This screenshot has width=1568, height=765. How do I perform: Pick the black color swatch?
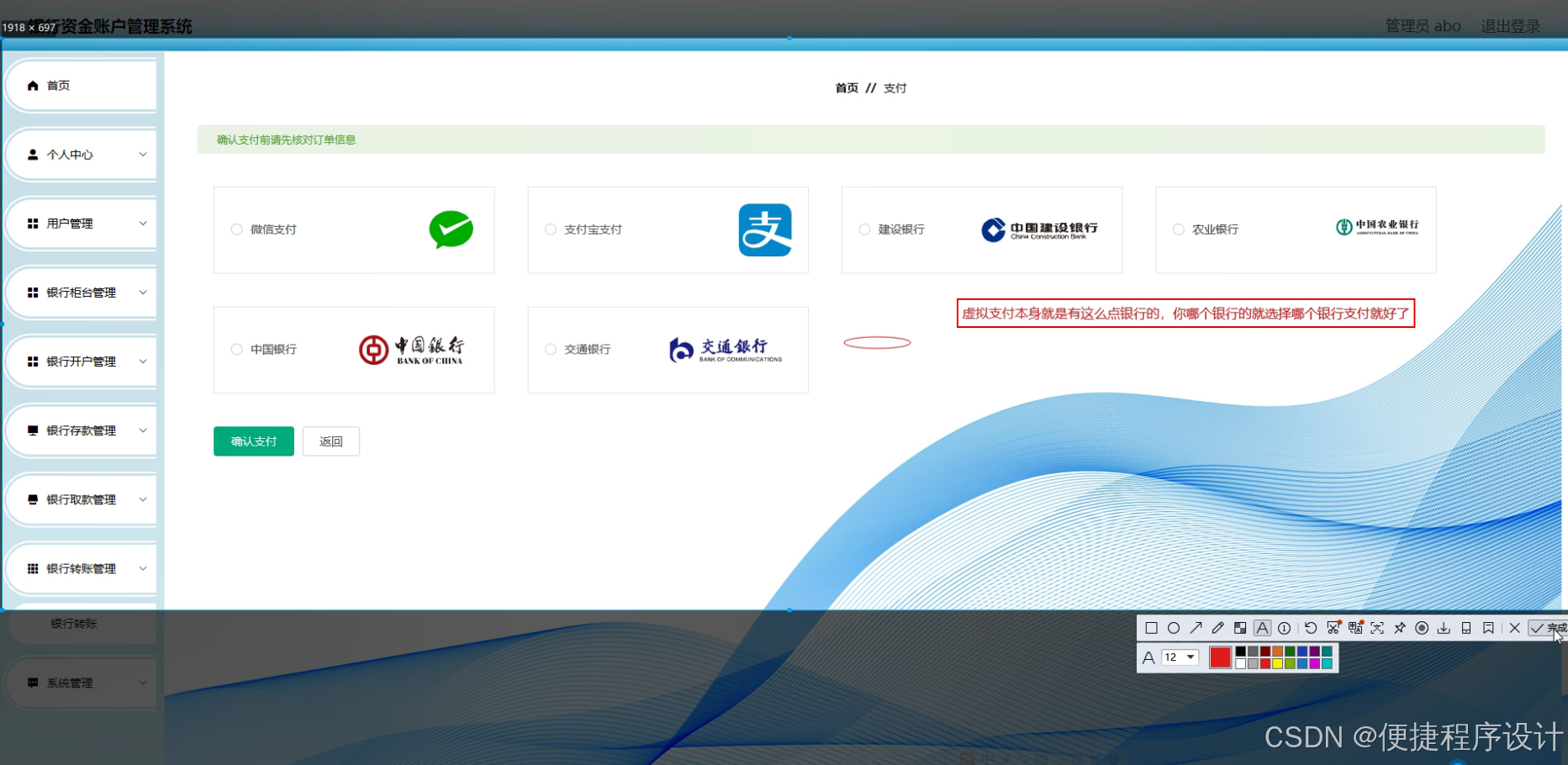[1241, 652]
